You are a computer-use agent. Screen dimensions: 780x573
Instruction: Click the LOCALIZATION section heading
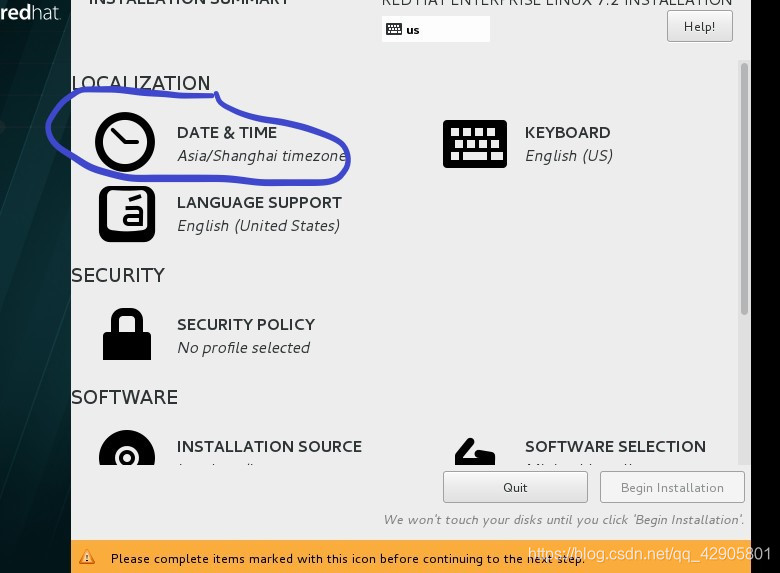[141, 83]
